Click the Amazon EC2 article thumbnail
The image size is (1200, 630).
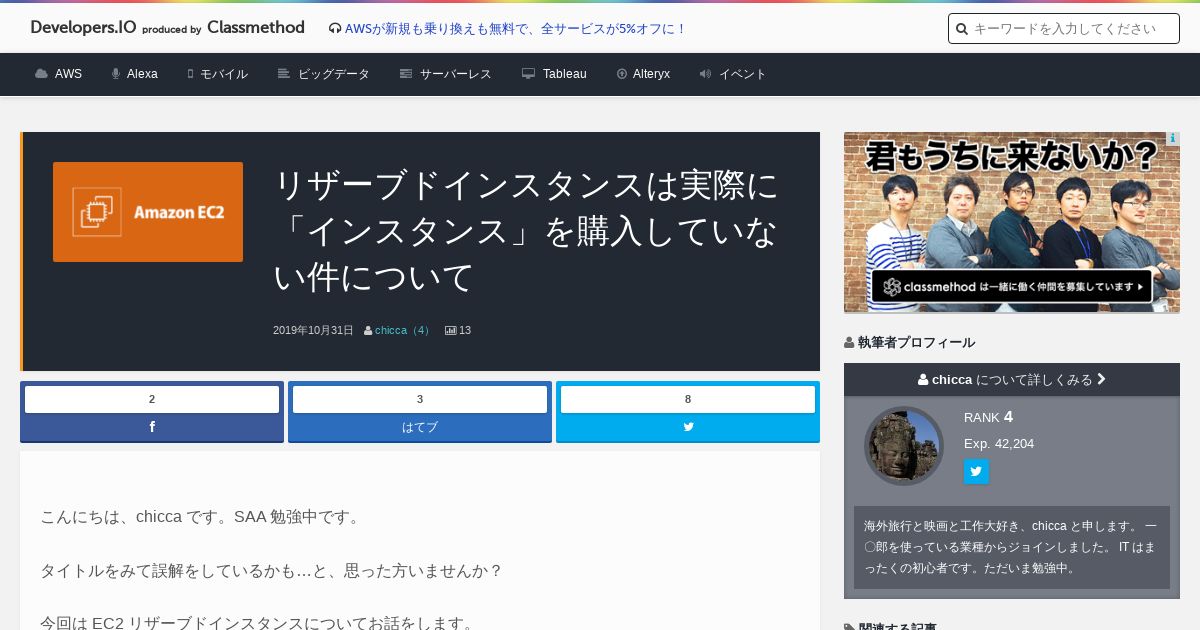pyautogui.click(x=148, y=212)
